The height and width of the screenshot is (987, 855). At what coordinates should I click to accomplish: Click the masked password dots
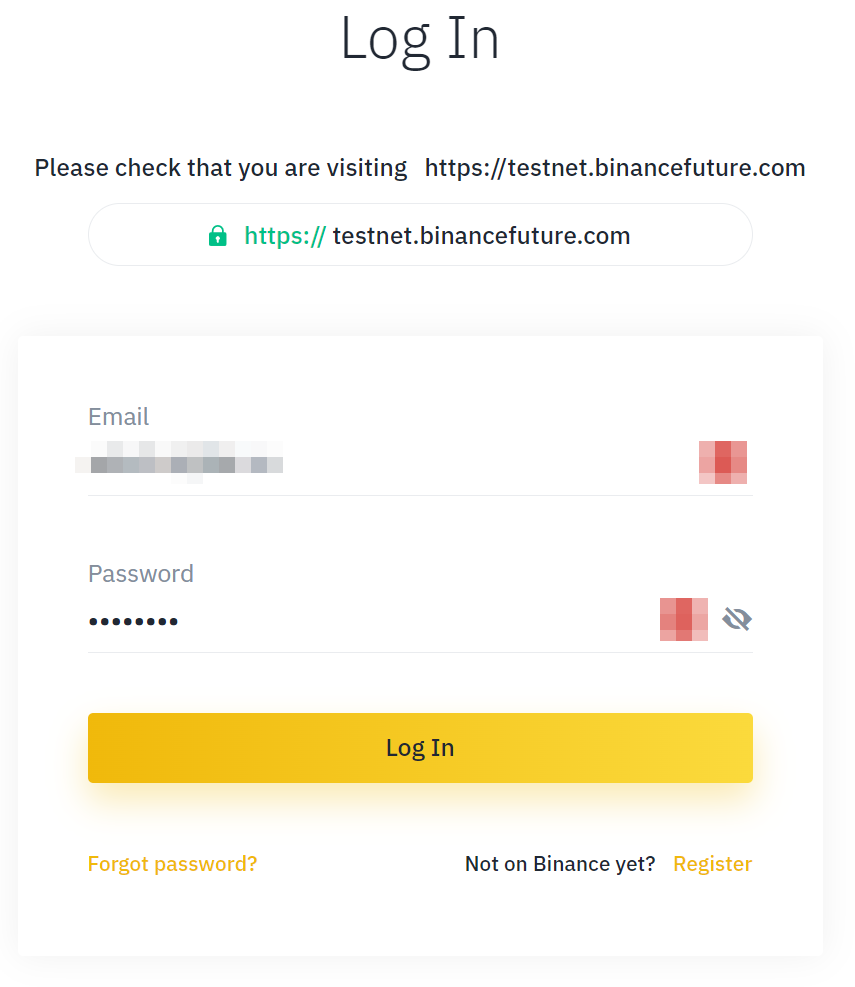(x=133, y=621)
